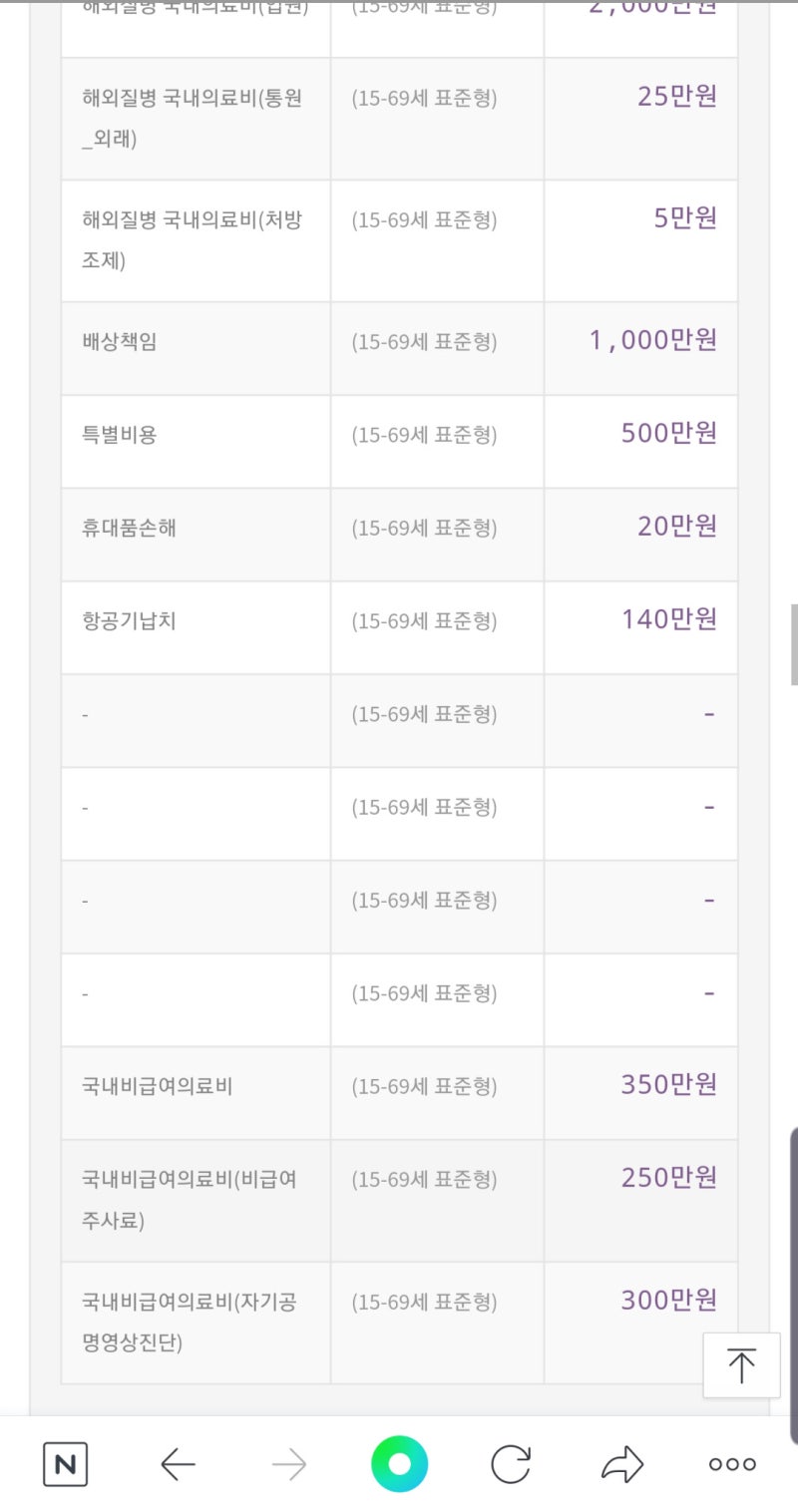Screen dimensions: 798x1512
Task: Click the page scrollbar thumb on right edge
Action: tap(794, 644)
